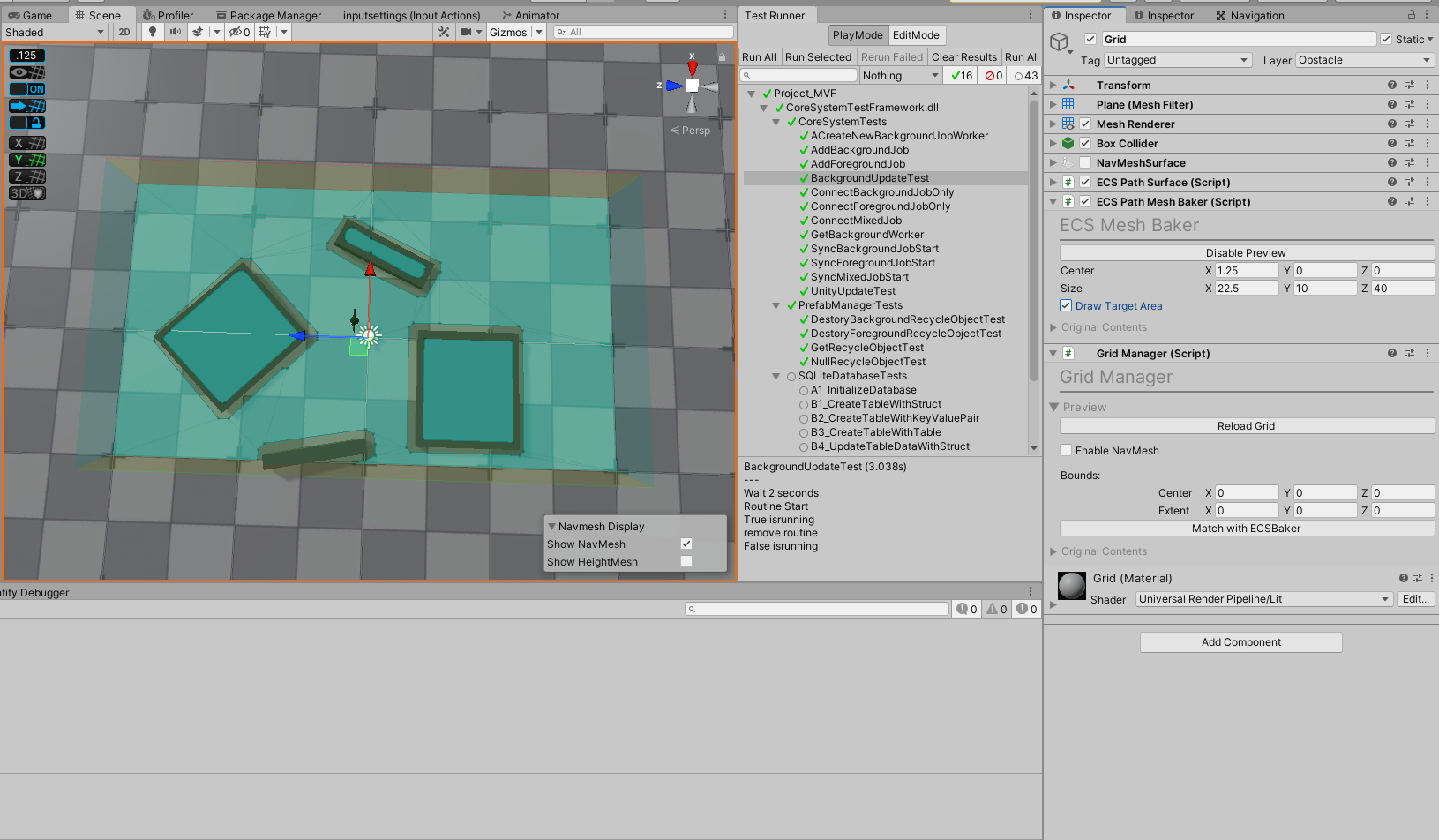Viewport: 1439px width, 840px height.
Task: Open help for NavMeshSurface component
Action: point(1392,163)
